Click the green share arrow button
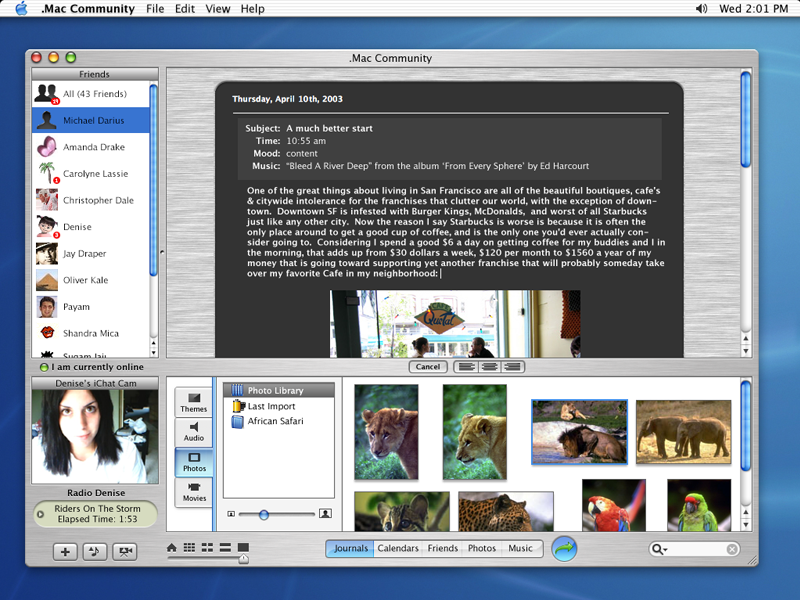 (564, 548)
